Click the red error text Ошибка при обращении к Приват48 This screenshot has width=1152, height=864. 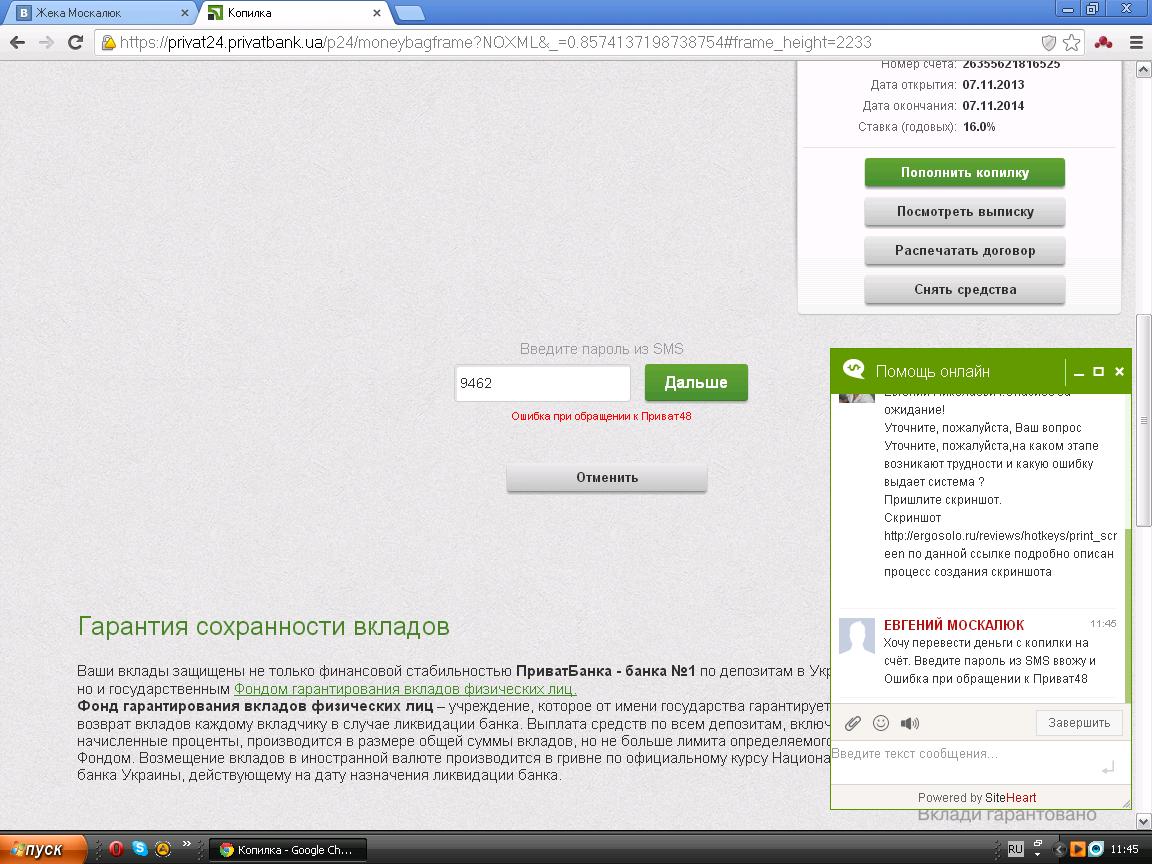tap(601, 417)
